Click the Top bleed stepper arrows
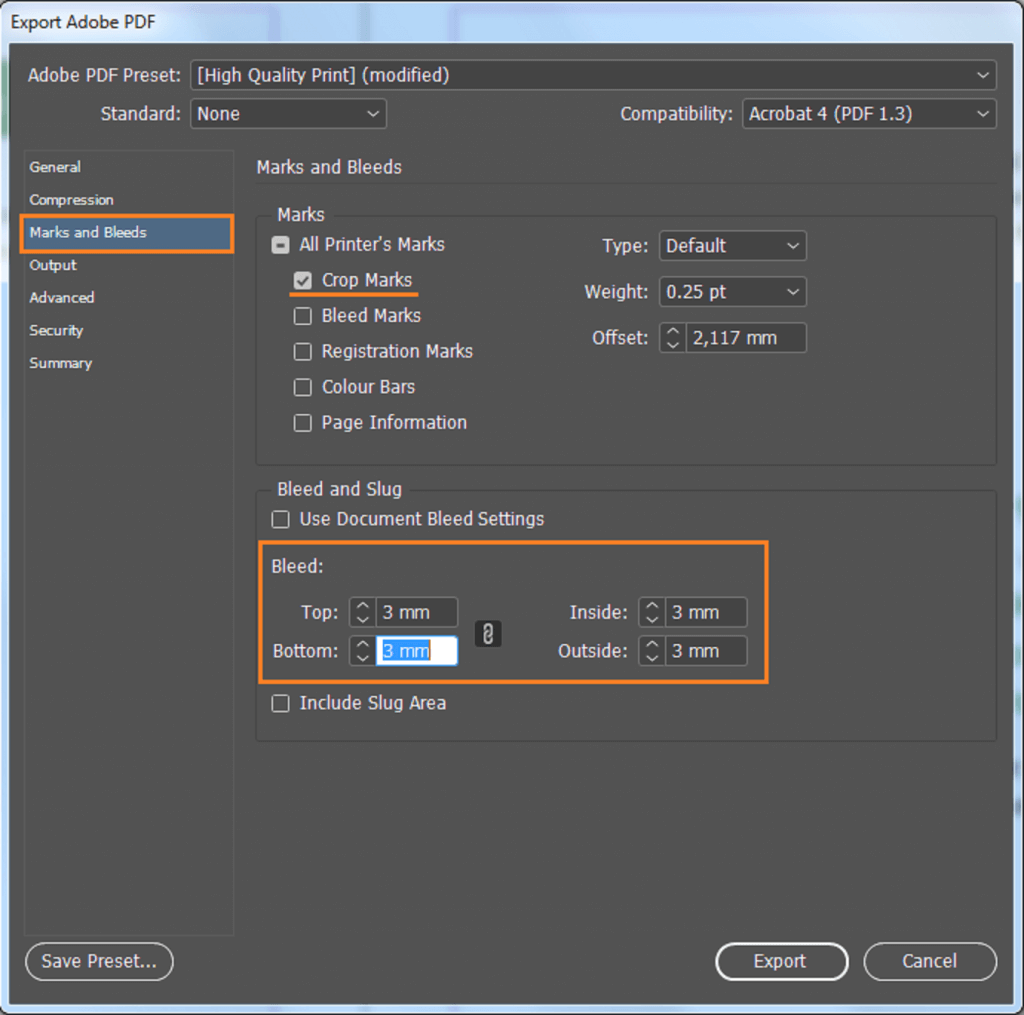 tap(362, 612)
